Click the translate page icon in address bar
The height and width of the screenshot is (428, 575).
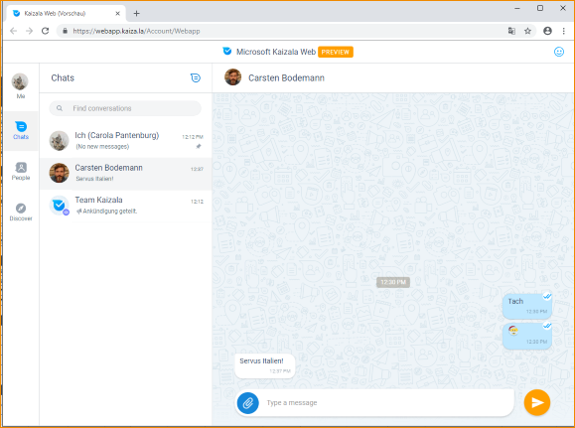click(511, 31)
